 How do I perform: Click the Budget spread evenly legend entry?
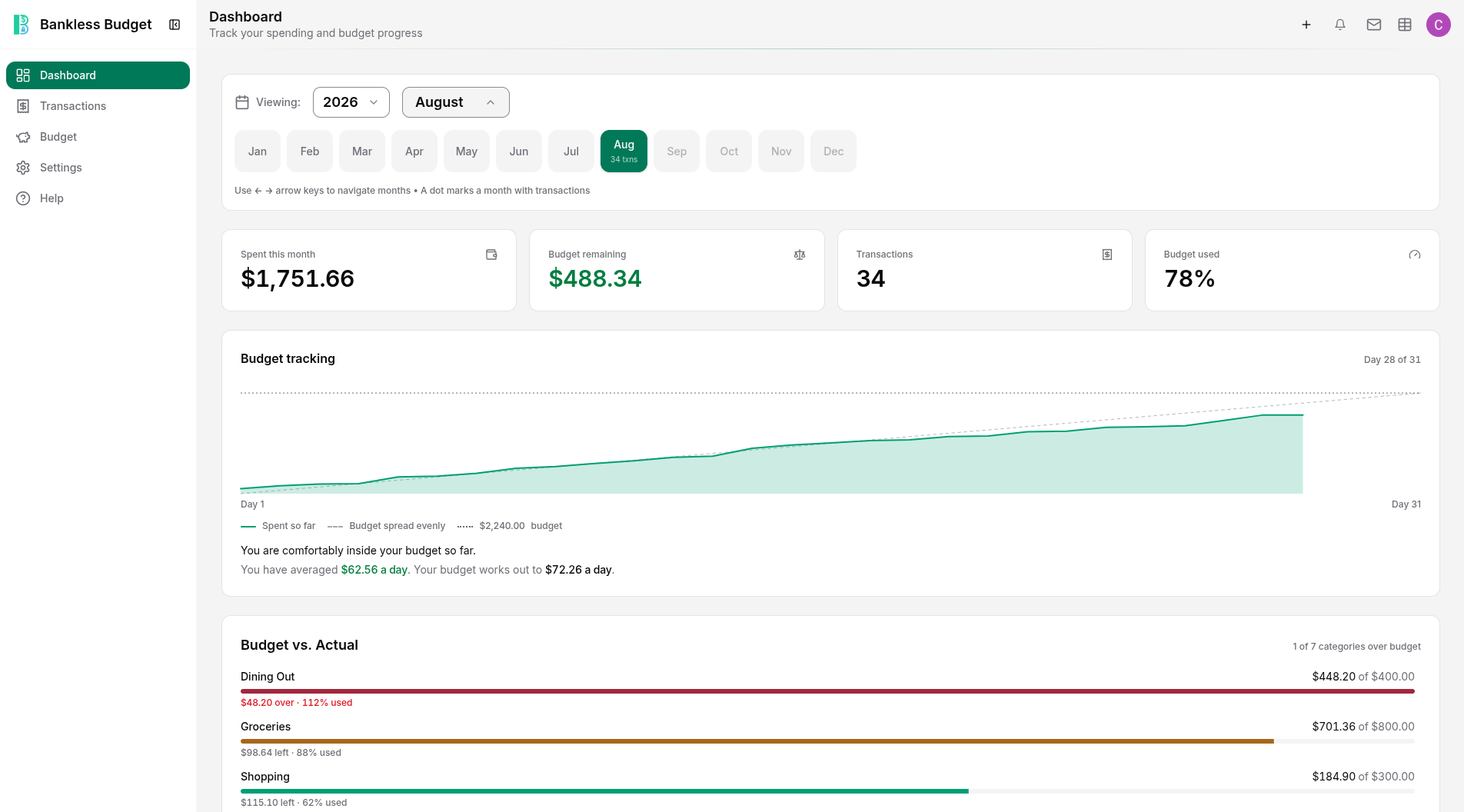pos(387,526)
